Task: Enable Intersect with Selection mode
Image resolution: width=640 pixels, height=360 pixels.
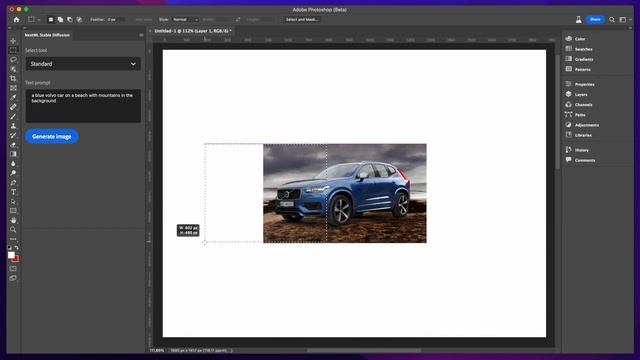Action: 79,19
